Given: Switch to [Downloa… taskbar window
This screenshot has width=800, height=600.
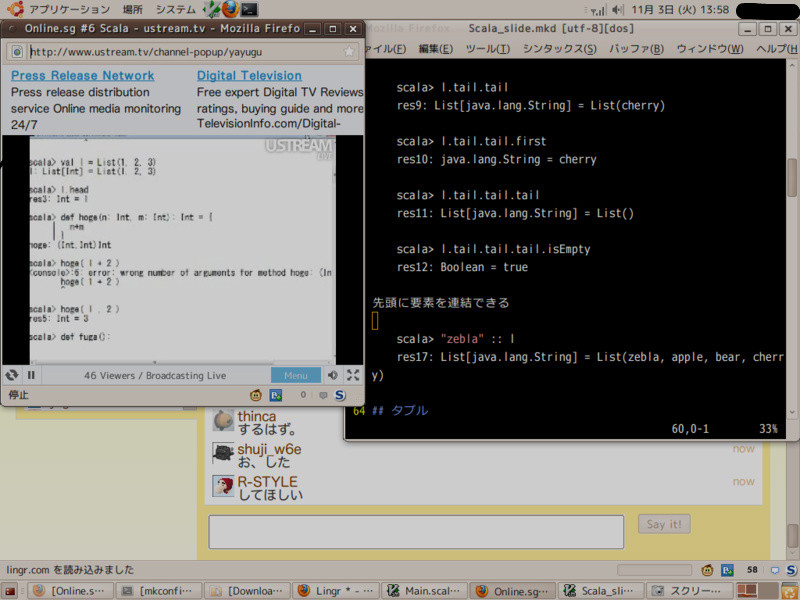Looking at the screenshot, I should pos(247,591).
